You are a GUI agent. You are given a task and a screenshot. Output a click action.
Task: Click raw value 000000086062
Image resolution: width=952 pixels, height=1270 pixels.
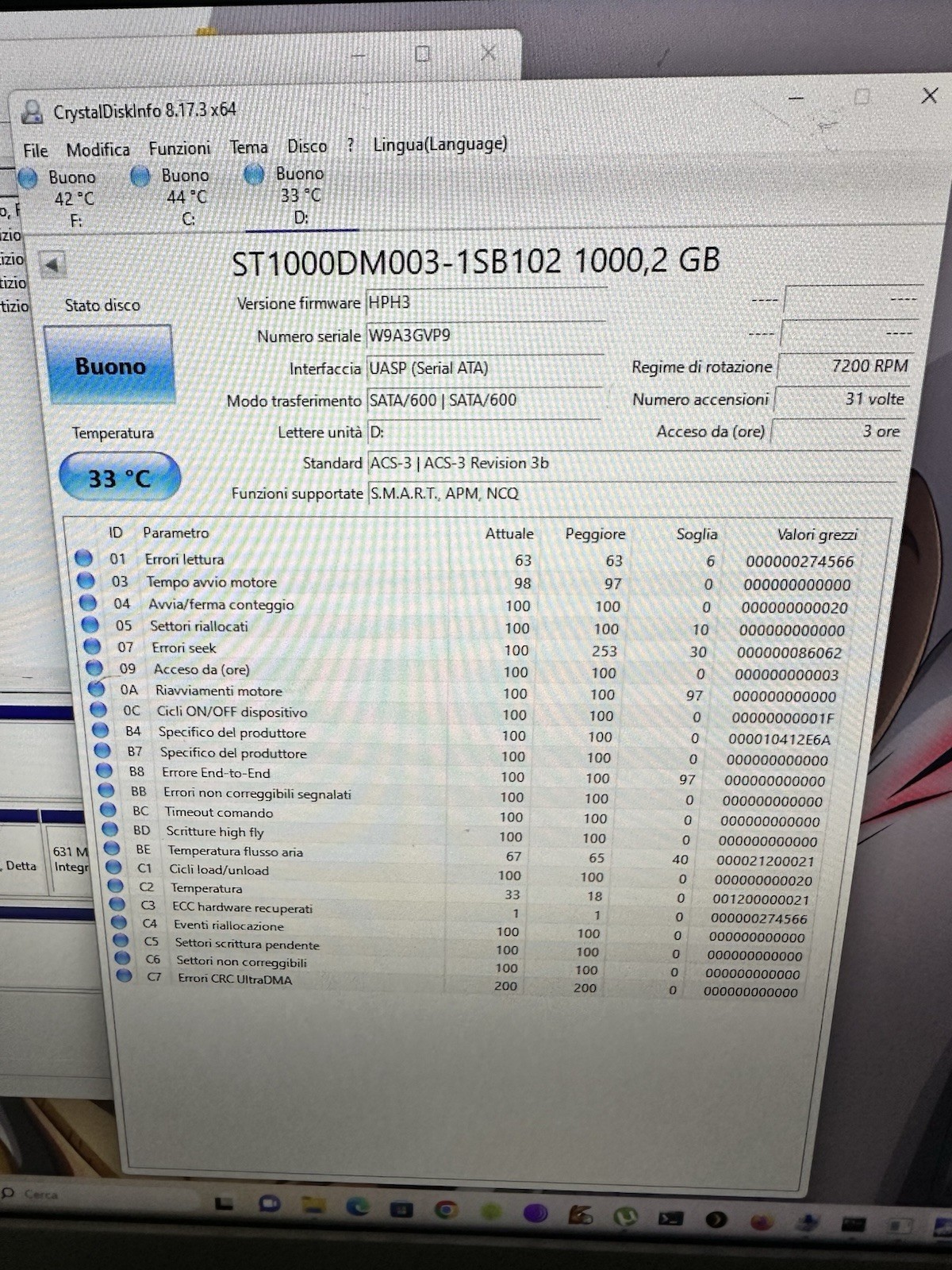point(789,652)
